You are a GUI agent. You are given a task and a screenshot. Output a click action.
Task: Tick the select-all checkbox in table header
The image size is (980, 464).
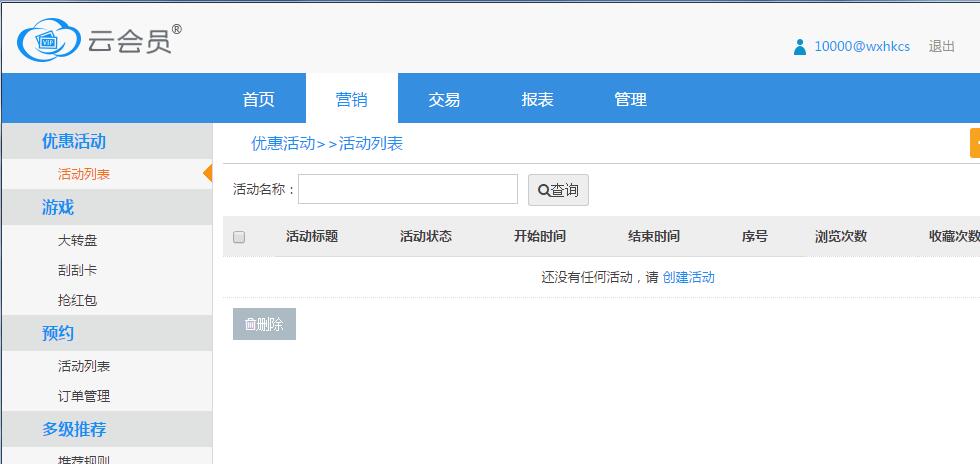pos(239,237)
